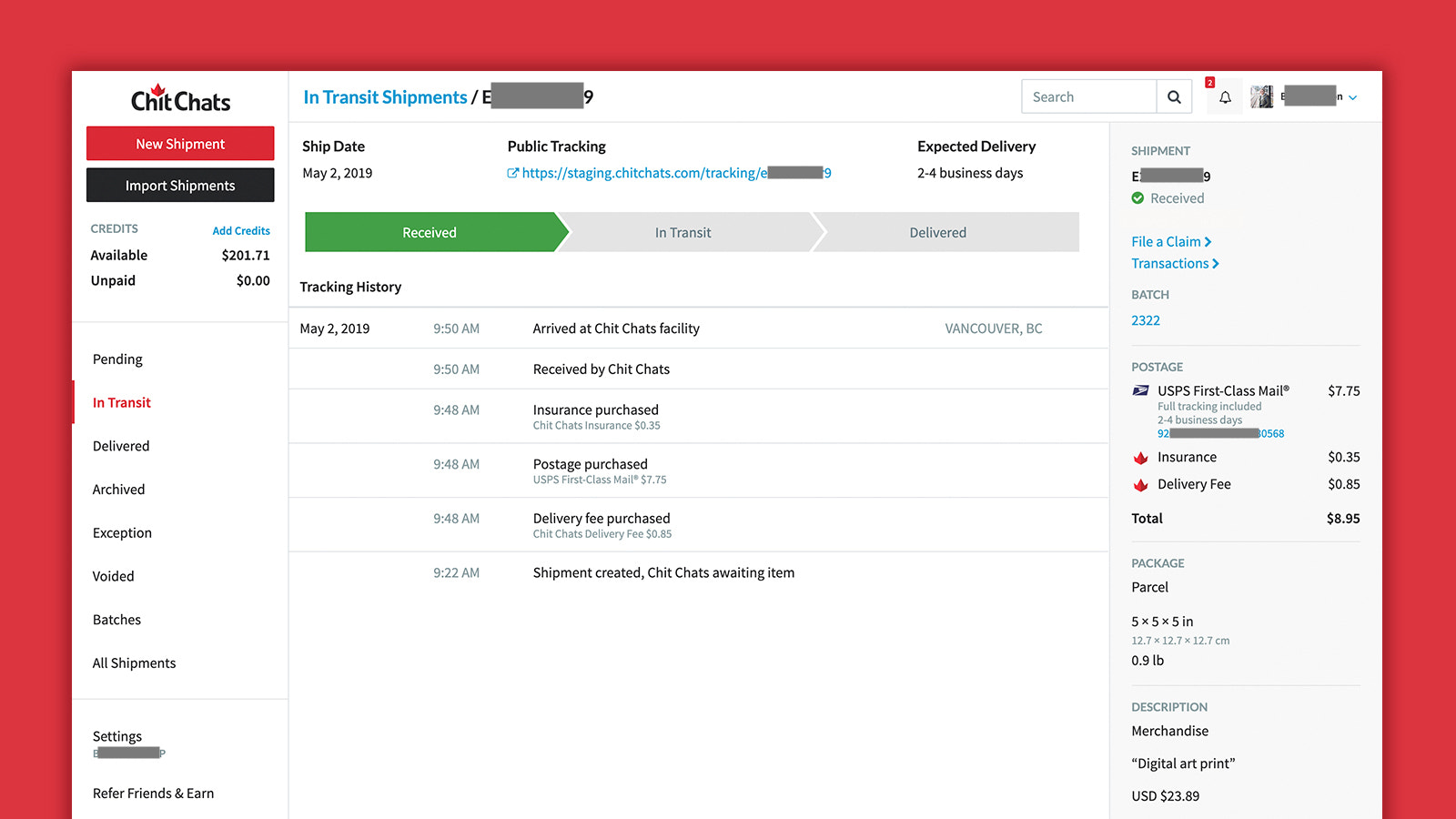Viewport: 1456px width, 819px height.
Task: Click 'Shipment created, Chit Chats awaiting item'
Action: pos(663,572)
